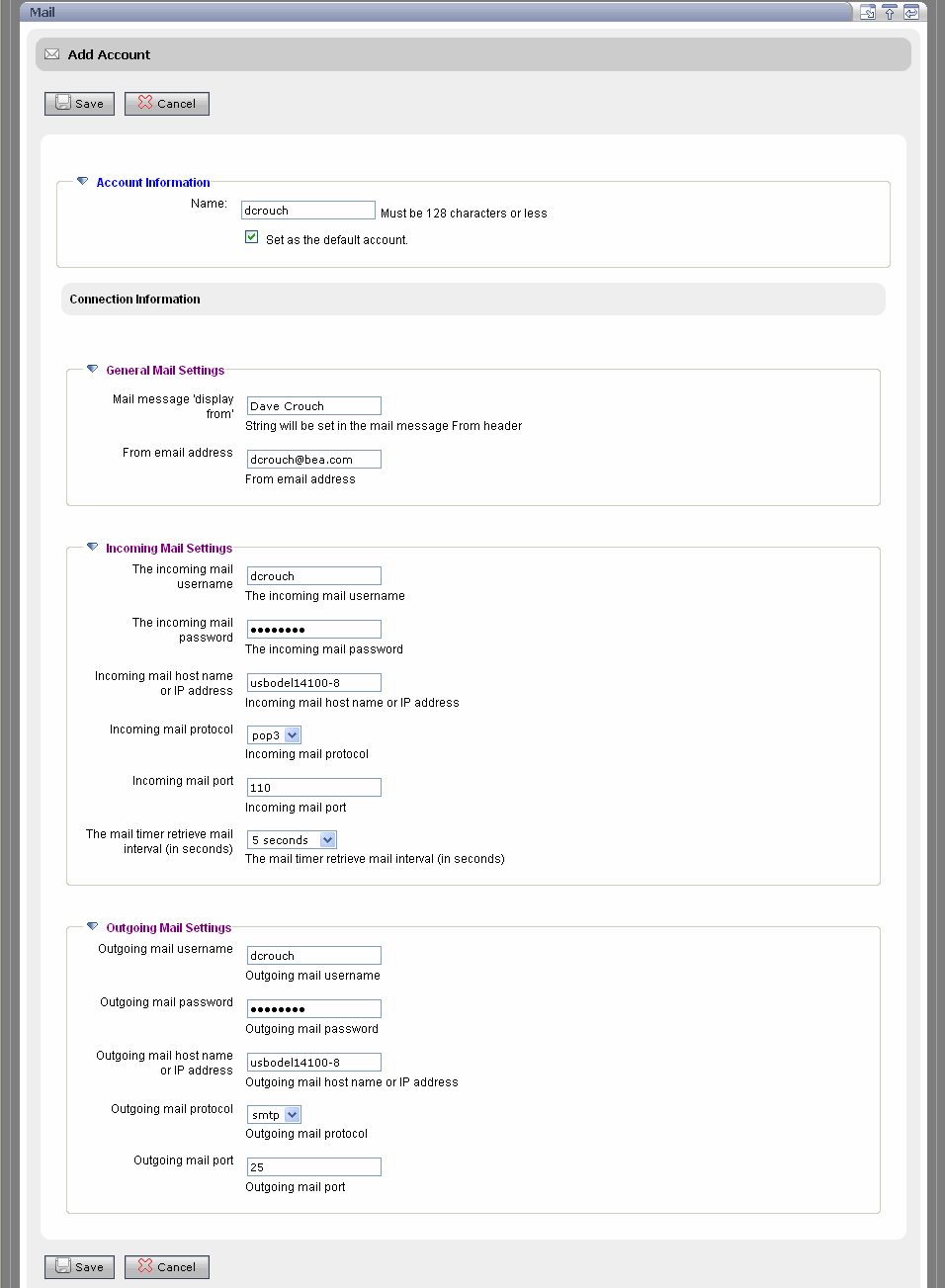
Task: Click the envelope icon beside Add Account
Action: [x=51, y=54]
